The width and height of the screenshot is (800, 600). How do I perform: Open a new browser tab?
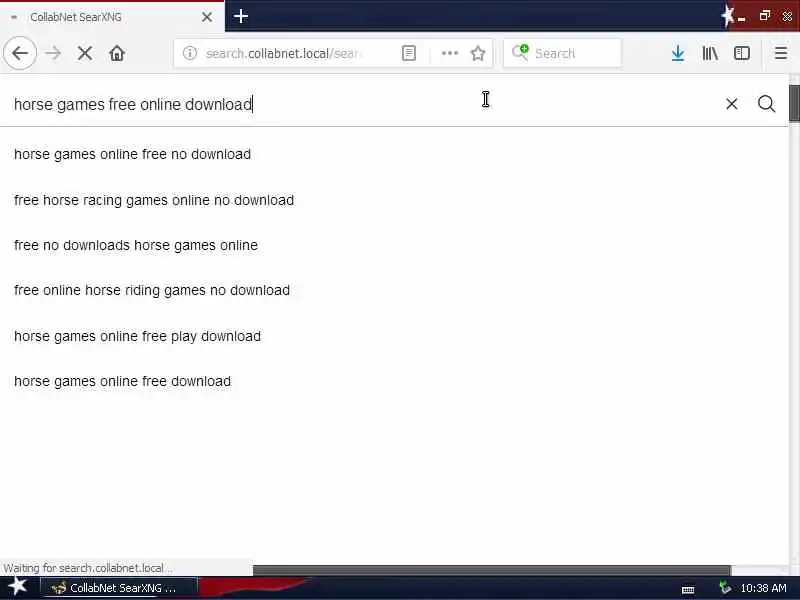[241, 16]
